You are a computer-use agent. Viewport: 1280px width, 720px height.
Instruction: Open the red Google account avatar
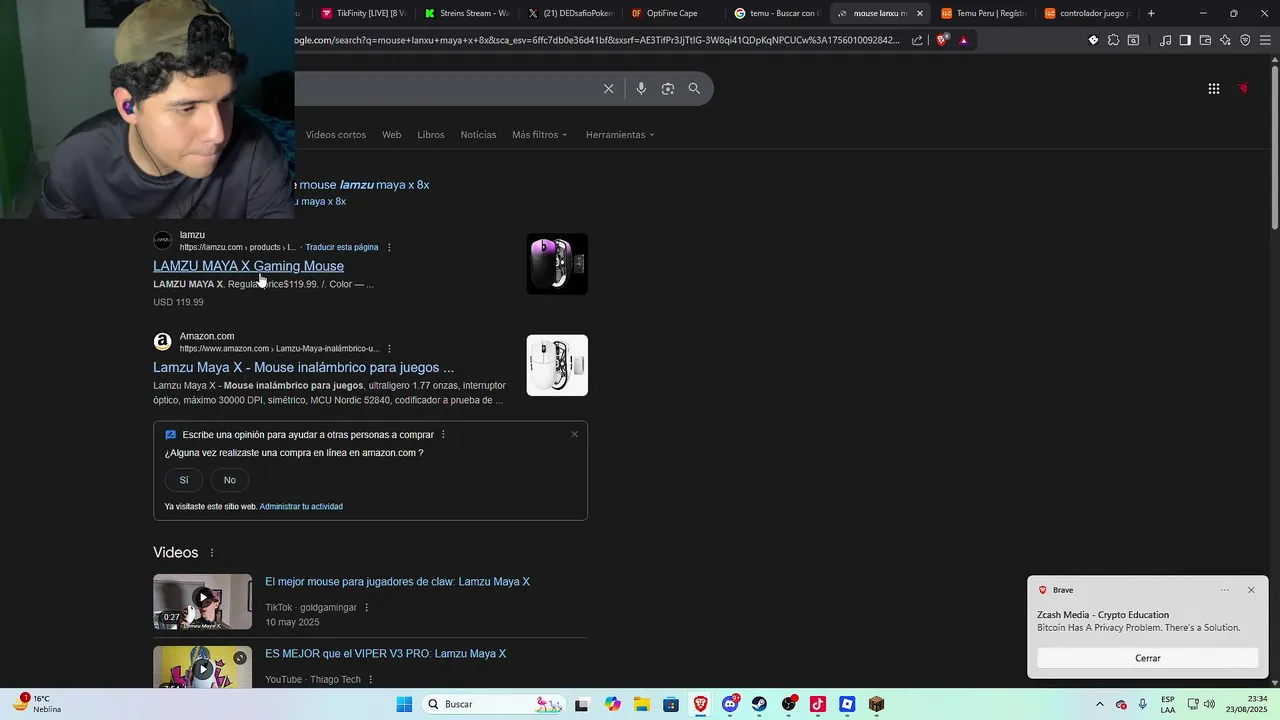pyautogui.click(x=1243, y=89)
